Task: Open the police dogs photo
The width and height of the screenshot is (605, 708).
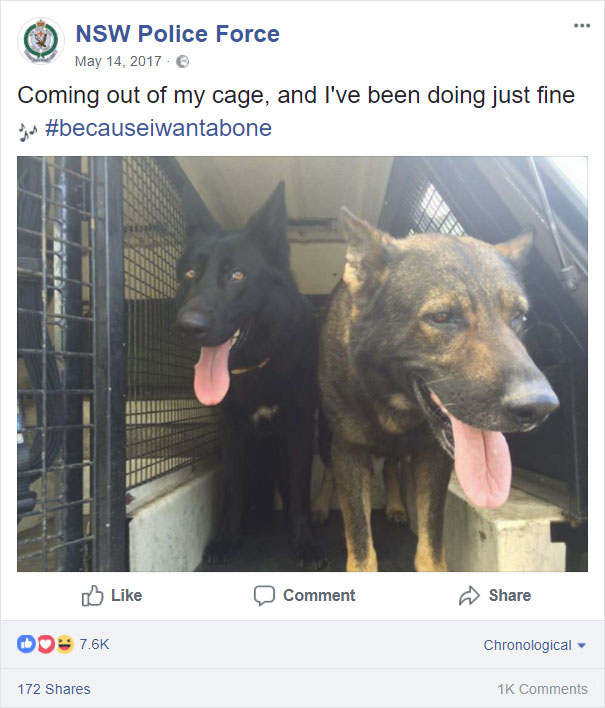Action: coord(302,364)
